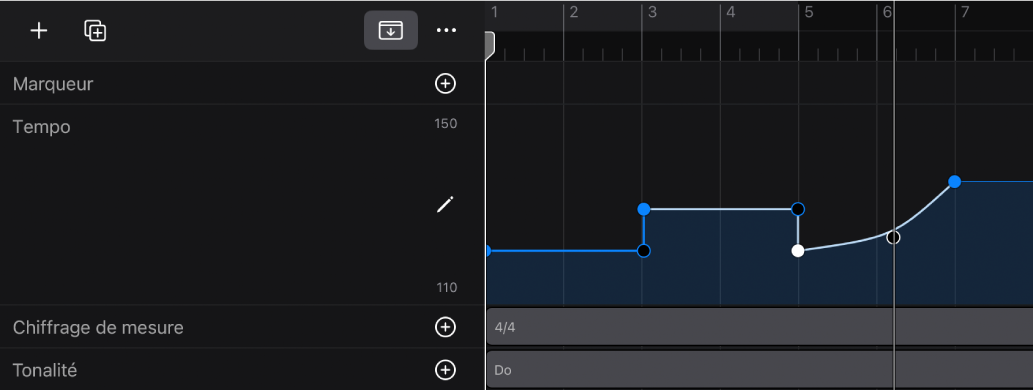Add a Chiffrage de mesure entry

click(446, 327)
